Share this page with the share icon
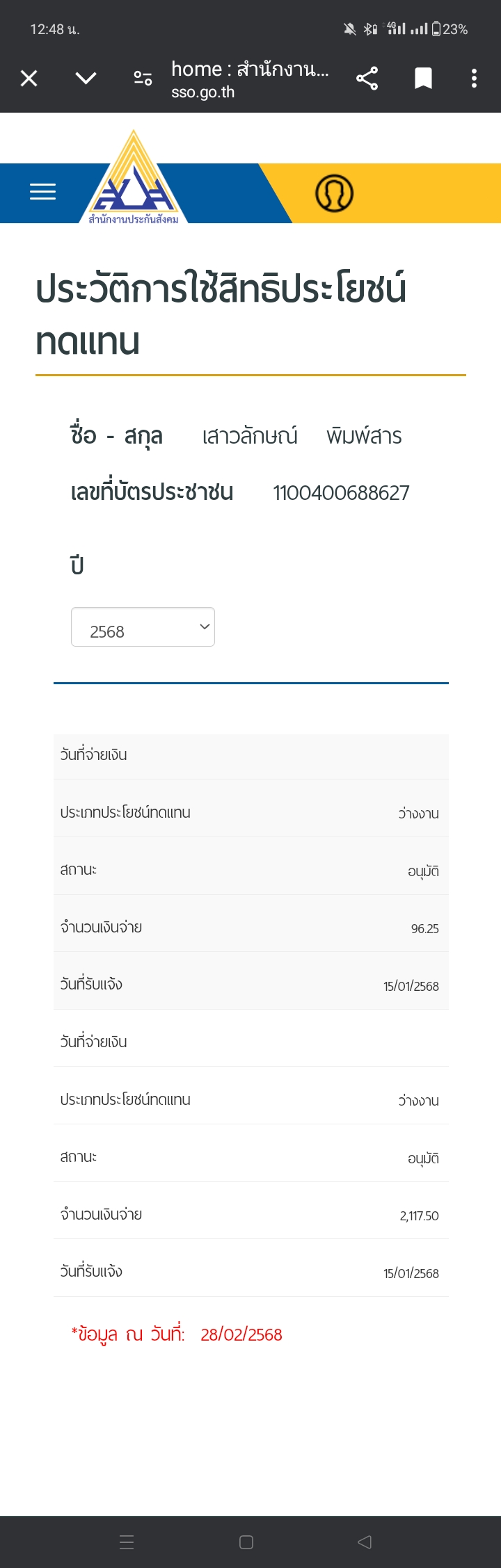Viewport: 501px width, 1568px height. [367, 78]
